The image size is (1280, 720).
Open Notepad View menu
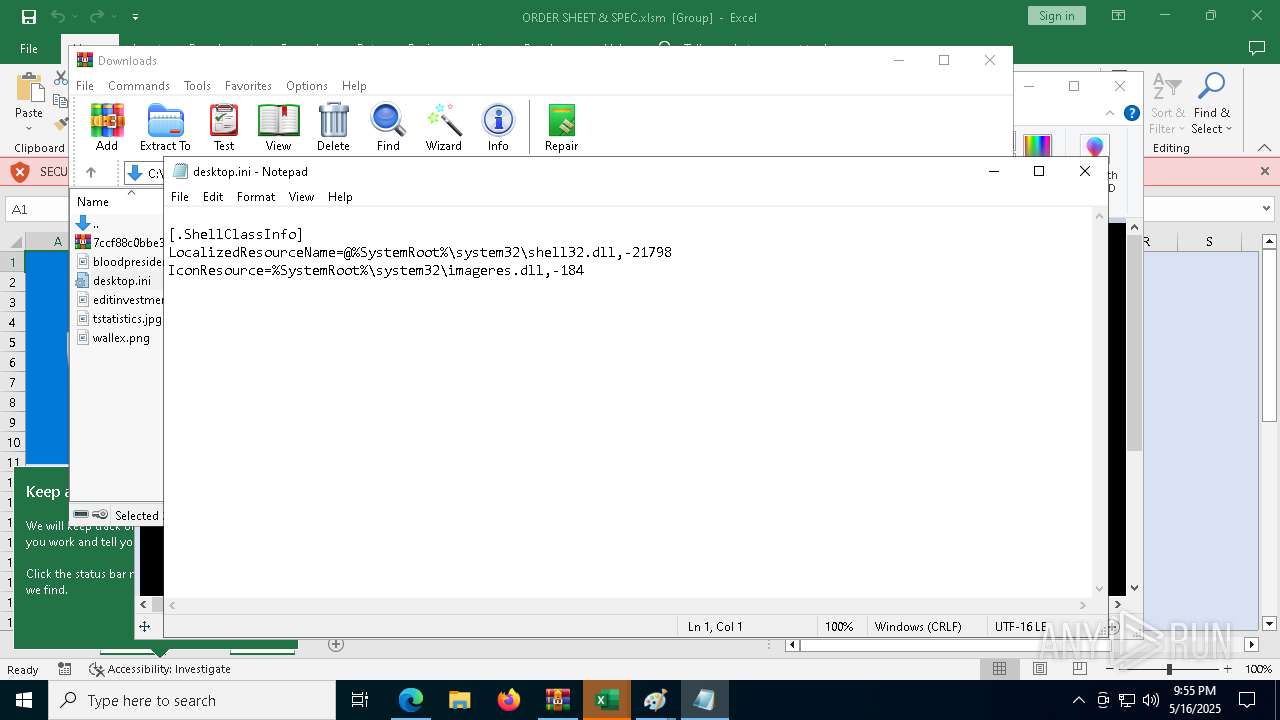pos(301,197)
